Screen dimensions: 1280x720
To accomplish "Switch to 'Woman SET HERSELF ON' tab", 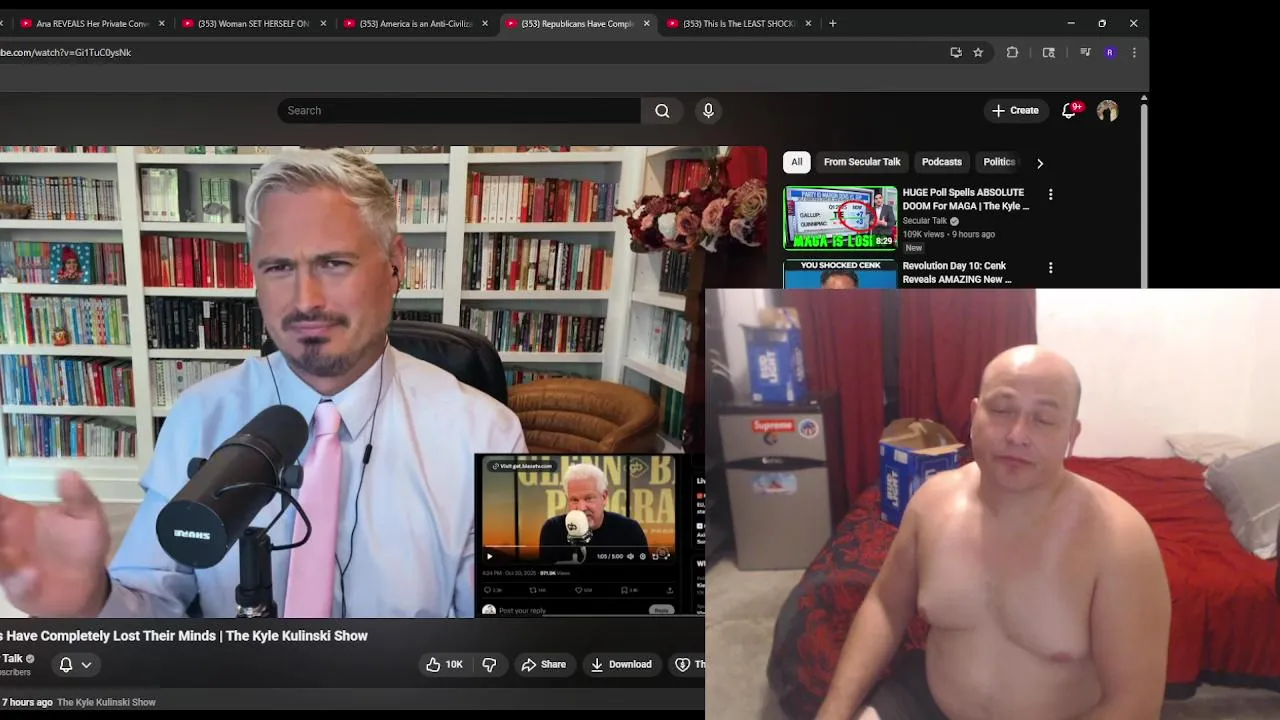I will 253,23.
